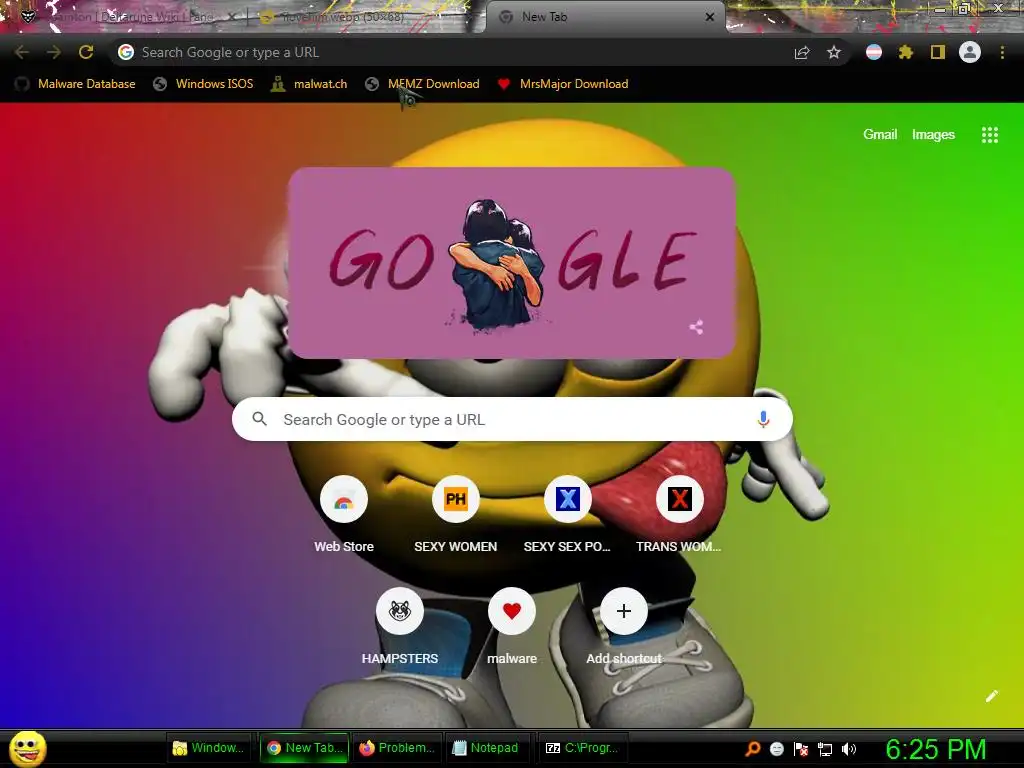Viewport: 1024px width, 768px height.
Task: Open the Extensions puzzle-piece menu
Action: (905, 52)
